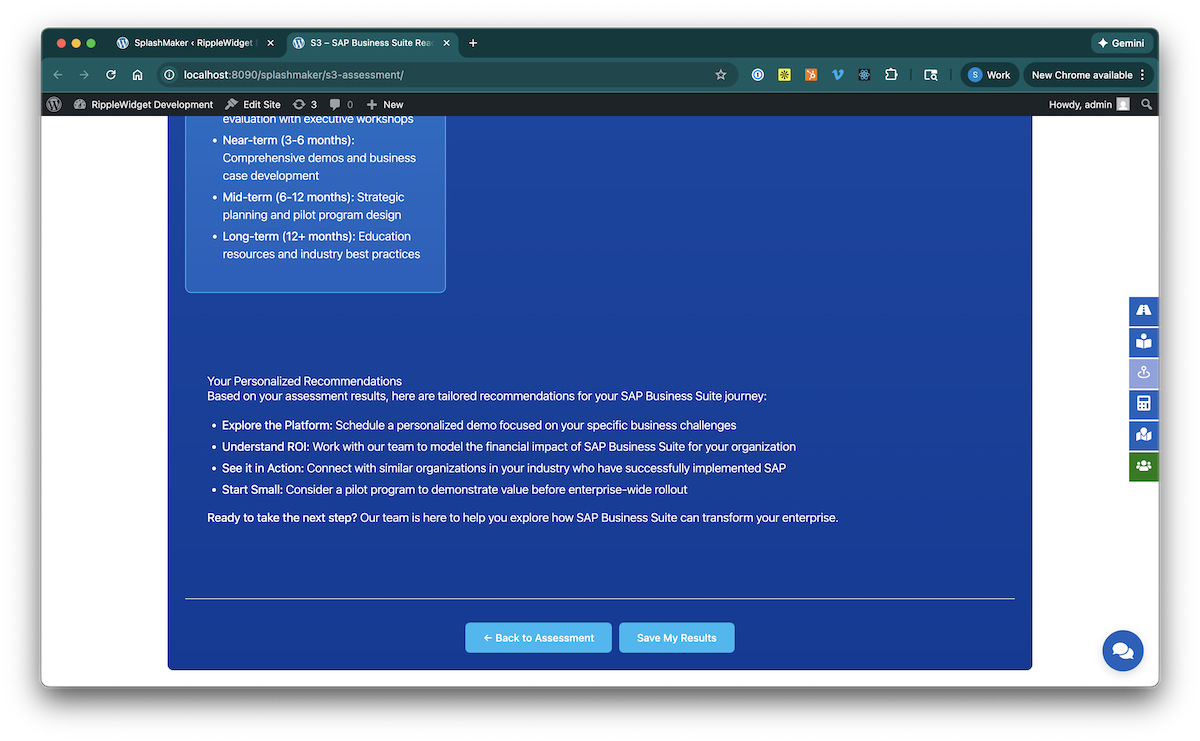Expand the New content menu

385,104
